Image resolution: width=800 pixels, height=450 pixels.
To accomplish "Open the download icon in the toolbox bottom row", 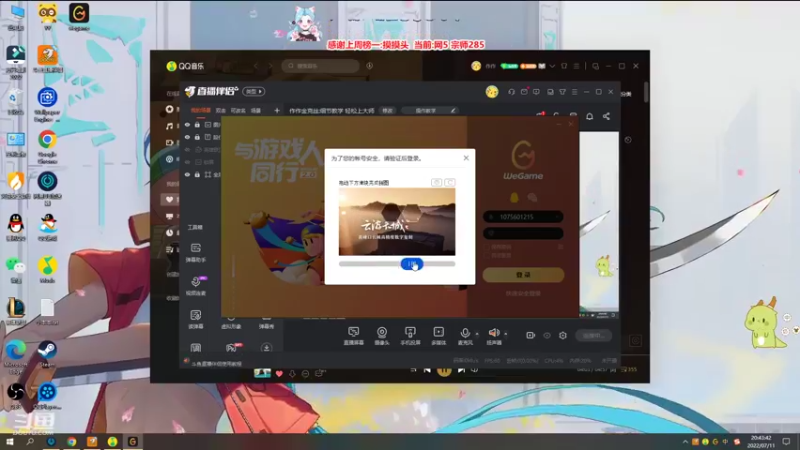I will pyautogui.click(x=266, y=348).
